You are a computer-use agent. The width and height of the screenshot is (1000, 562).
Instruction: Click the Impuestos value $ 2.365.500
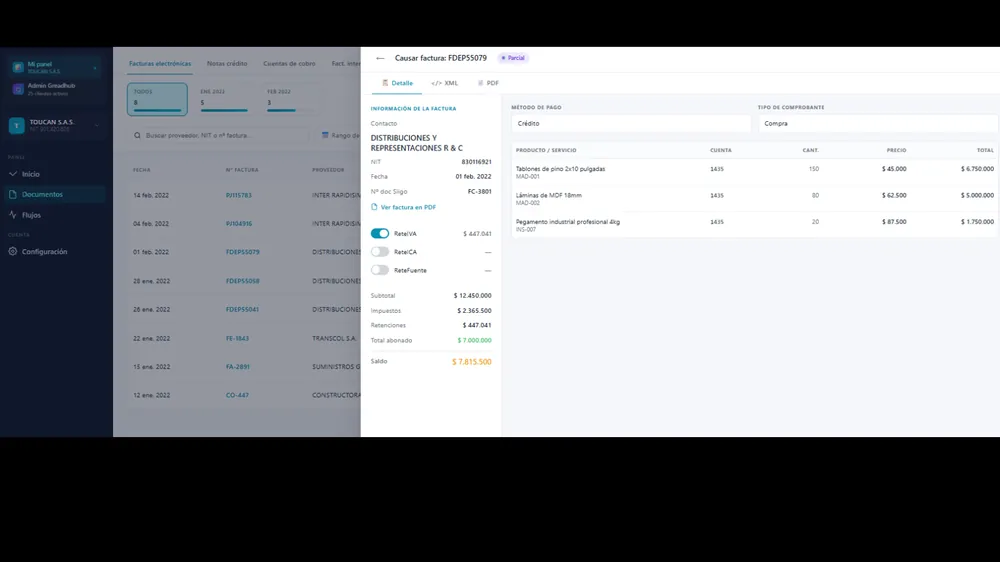tap(474, 311)
